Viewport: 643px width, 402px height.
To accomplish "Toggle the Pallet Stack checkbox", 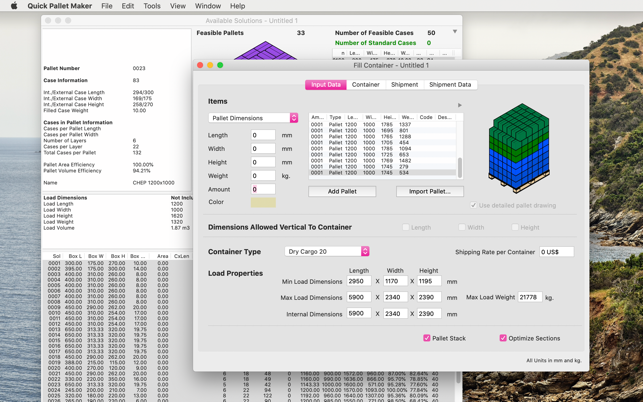I will (427, 338).
